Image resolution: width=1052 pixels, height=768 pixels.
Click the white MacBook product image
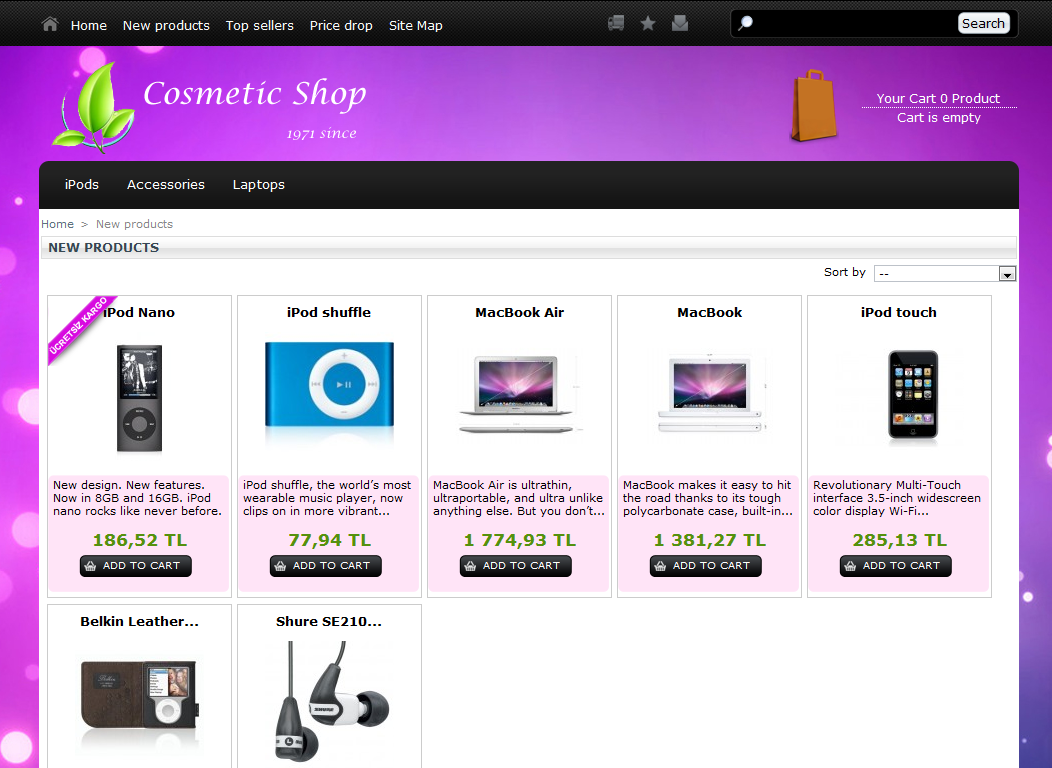711,393
